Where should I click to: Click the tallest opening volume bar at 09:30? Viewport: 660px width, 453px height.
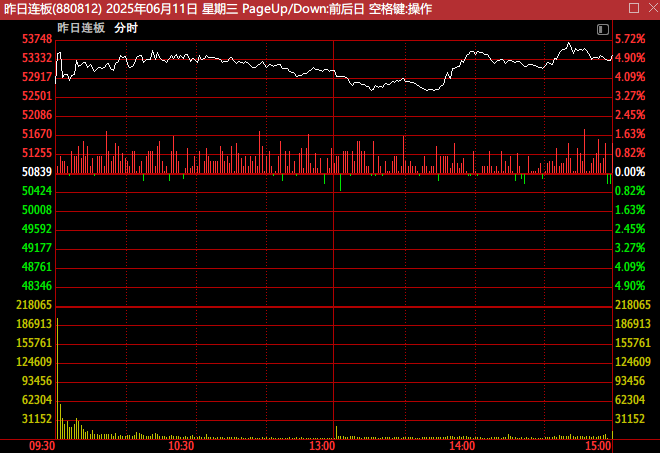click(x=58, y=378)
